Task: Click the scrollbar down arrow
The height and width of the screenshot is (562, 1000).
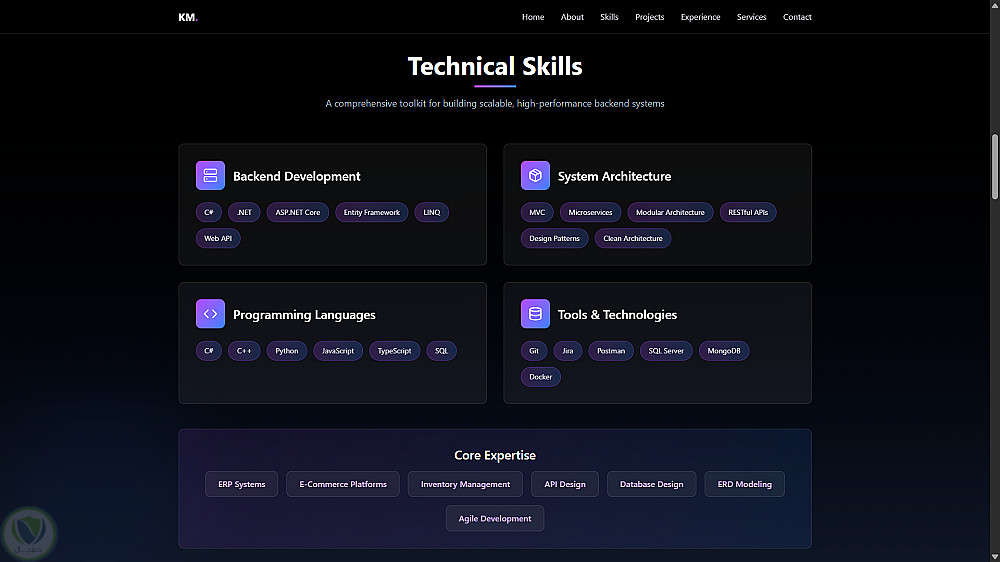Action: [x=994, y=557]
